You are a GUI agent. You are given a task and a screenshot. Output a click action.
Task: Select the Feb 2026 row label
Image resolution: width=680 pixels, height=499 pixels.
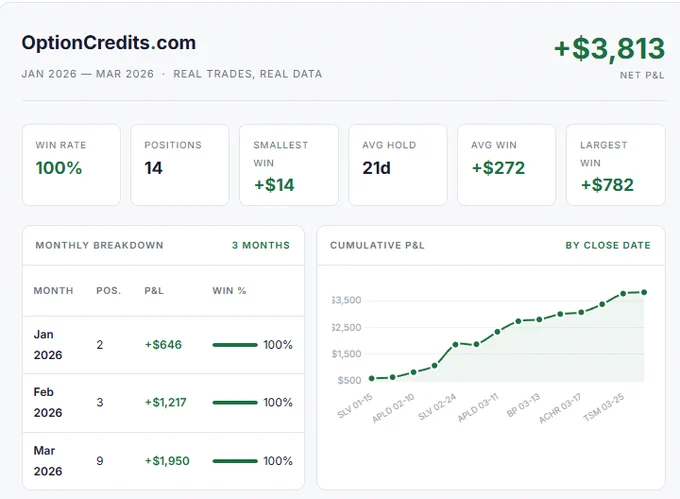pos(48,402)
